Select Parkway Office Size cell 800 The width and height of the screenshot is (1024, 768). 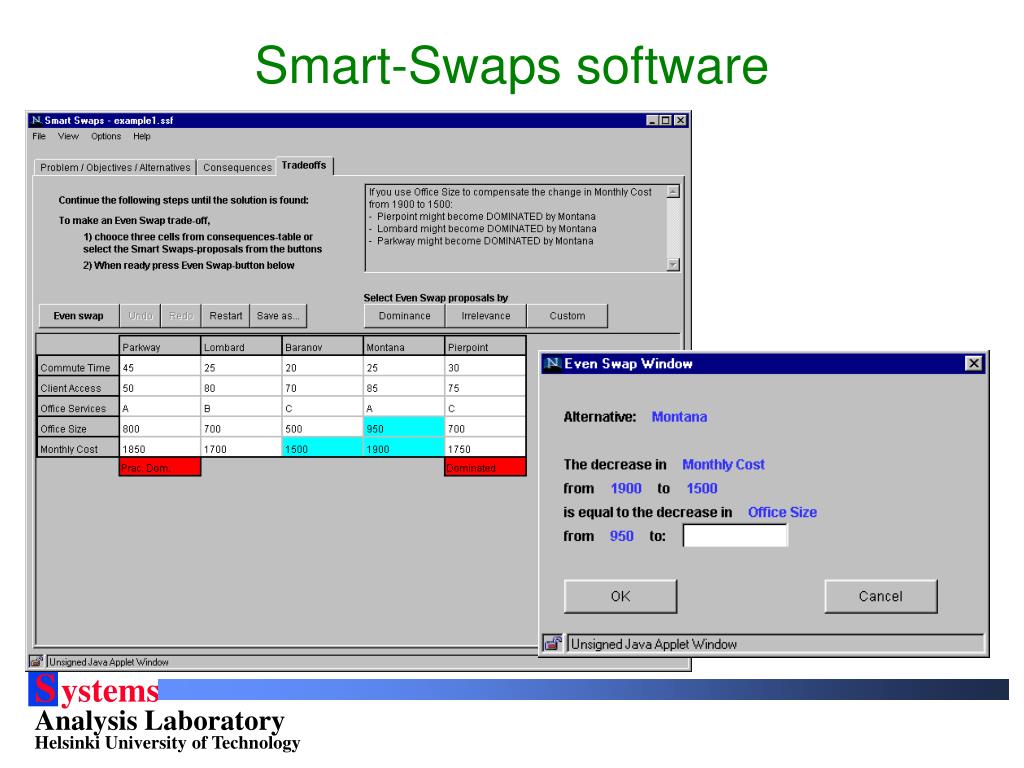click(160, 428)
